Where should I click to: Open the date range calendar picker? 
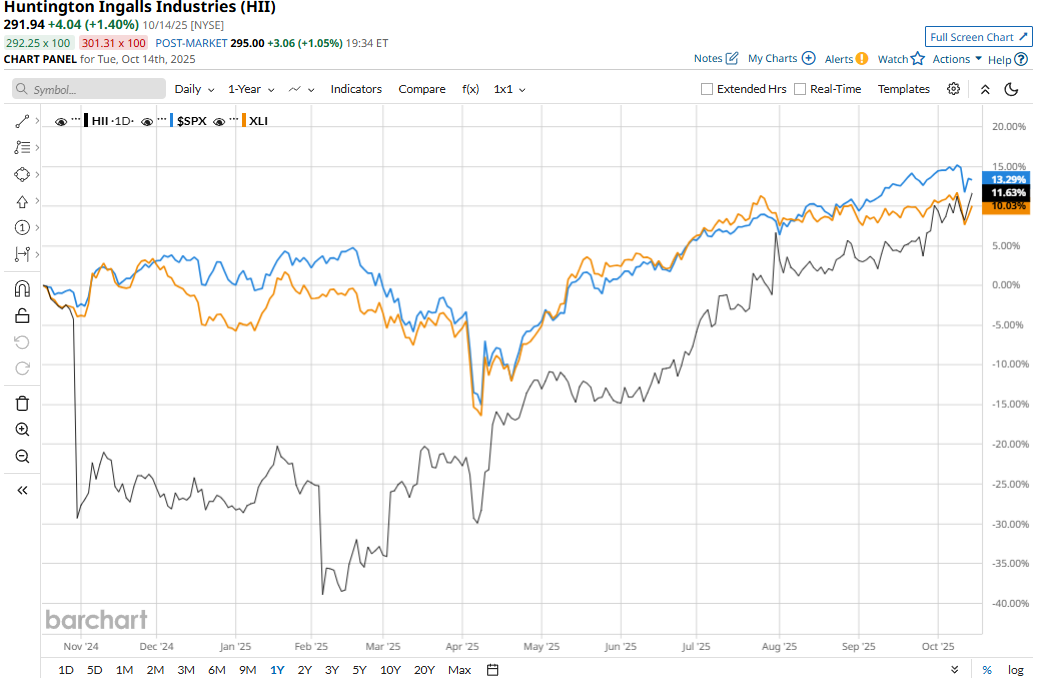(x=493, y=670)
